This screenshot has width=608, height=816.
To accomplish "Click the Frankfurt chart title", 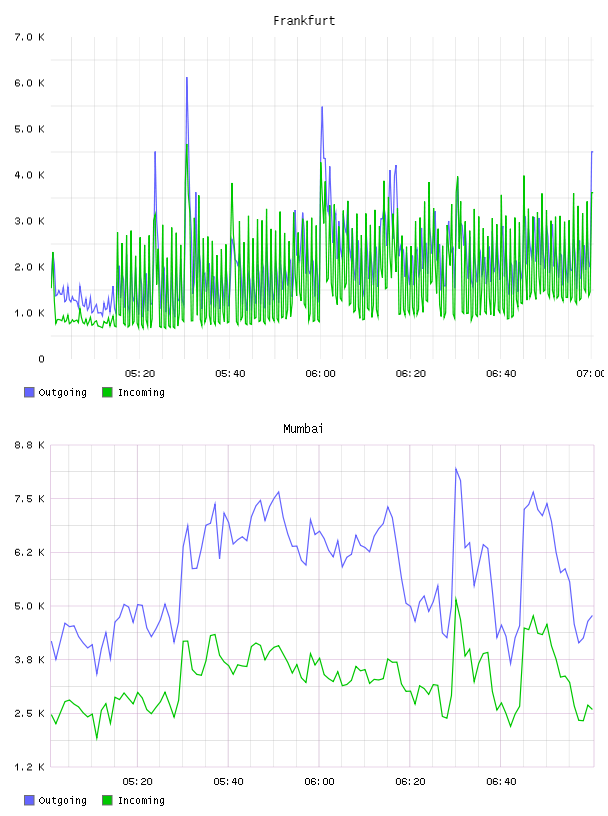I will (304, 21).
